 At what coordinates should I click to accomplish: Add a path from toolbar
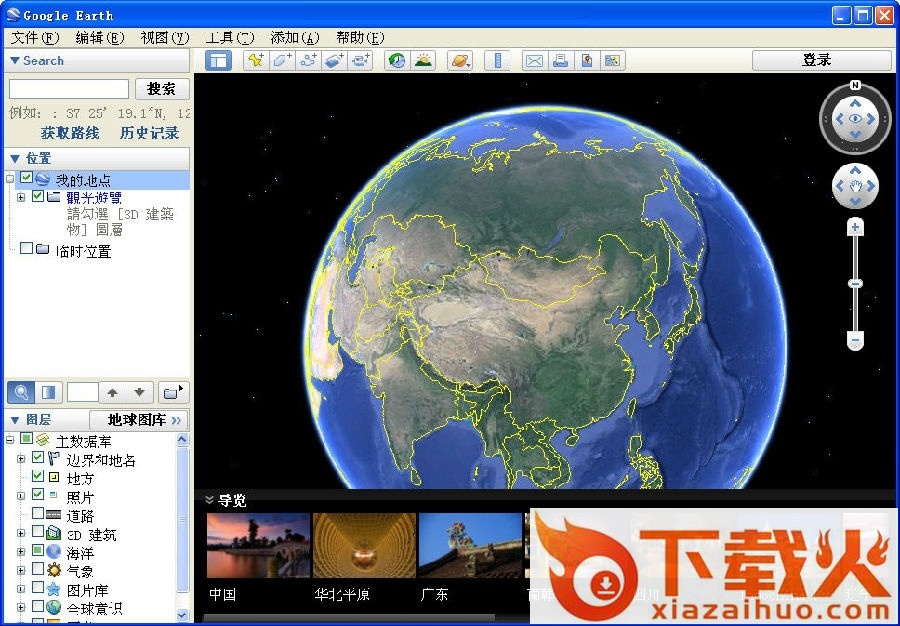(x=308, y=60)
